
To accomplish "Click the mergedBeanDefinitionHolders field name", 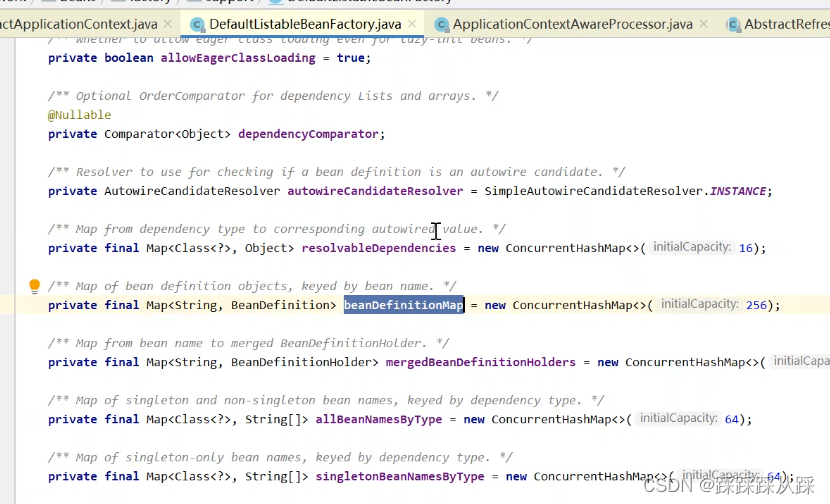I will click(x=480, y=363).
